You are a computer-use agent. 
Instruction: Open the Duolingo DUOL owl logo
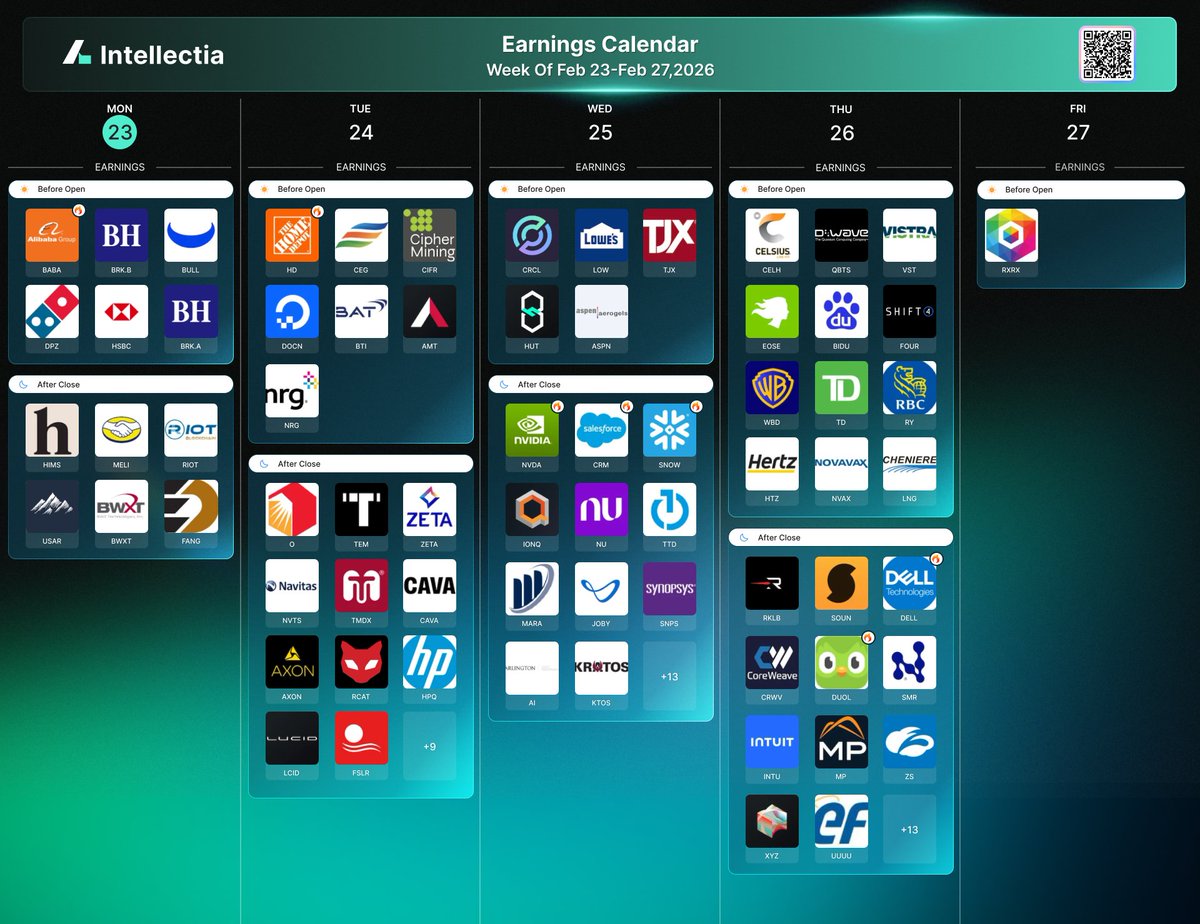(x=841, y=662)
